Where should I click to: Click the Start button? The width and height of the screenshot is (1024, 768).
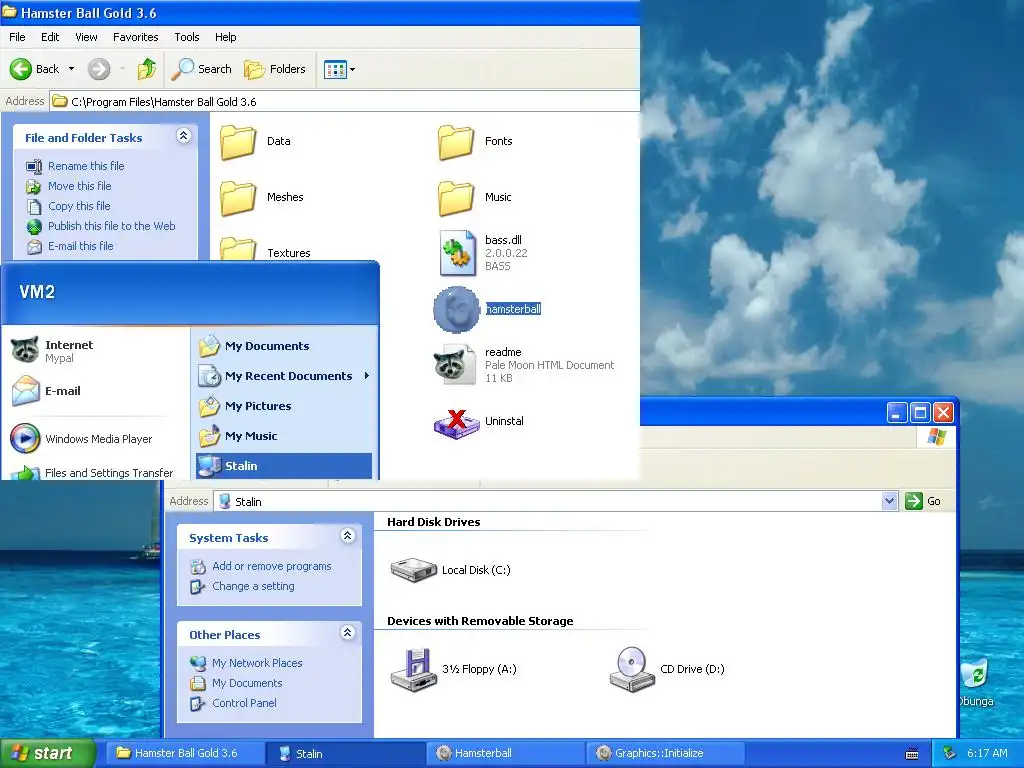[47, 753]
